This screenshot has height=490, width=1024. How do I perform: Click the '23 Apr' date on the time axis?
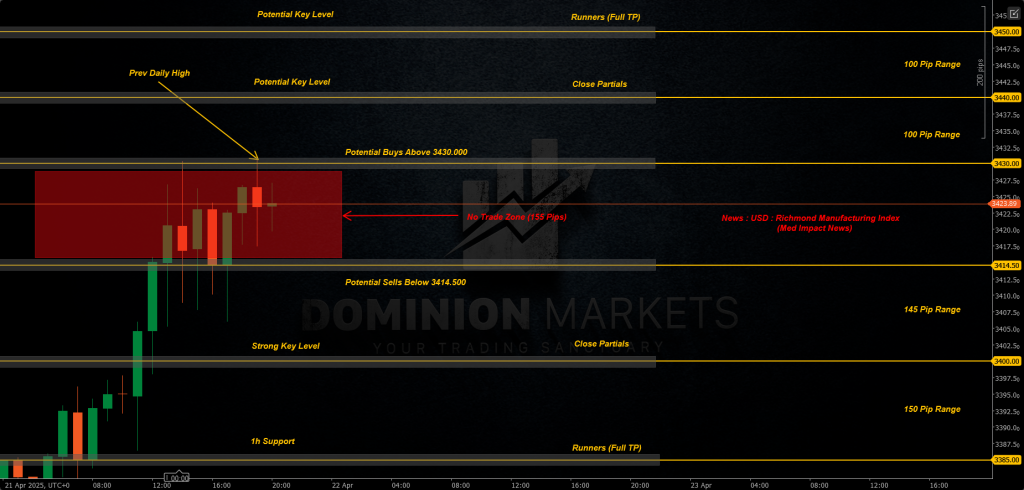coord(700,485)
